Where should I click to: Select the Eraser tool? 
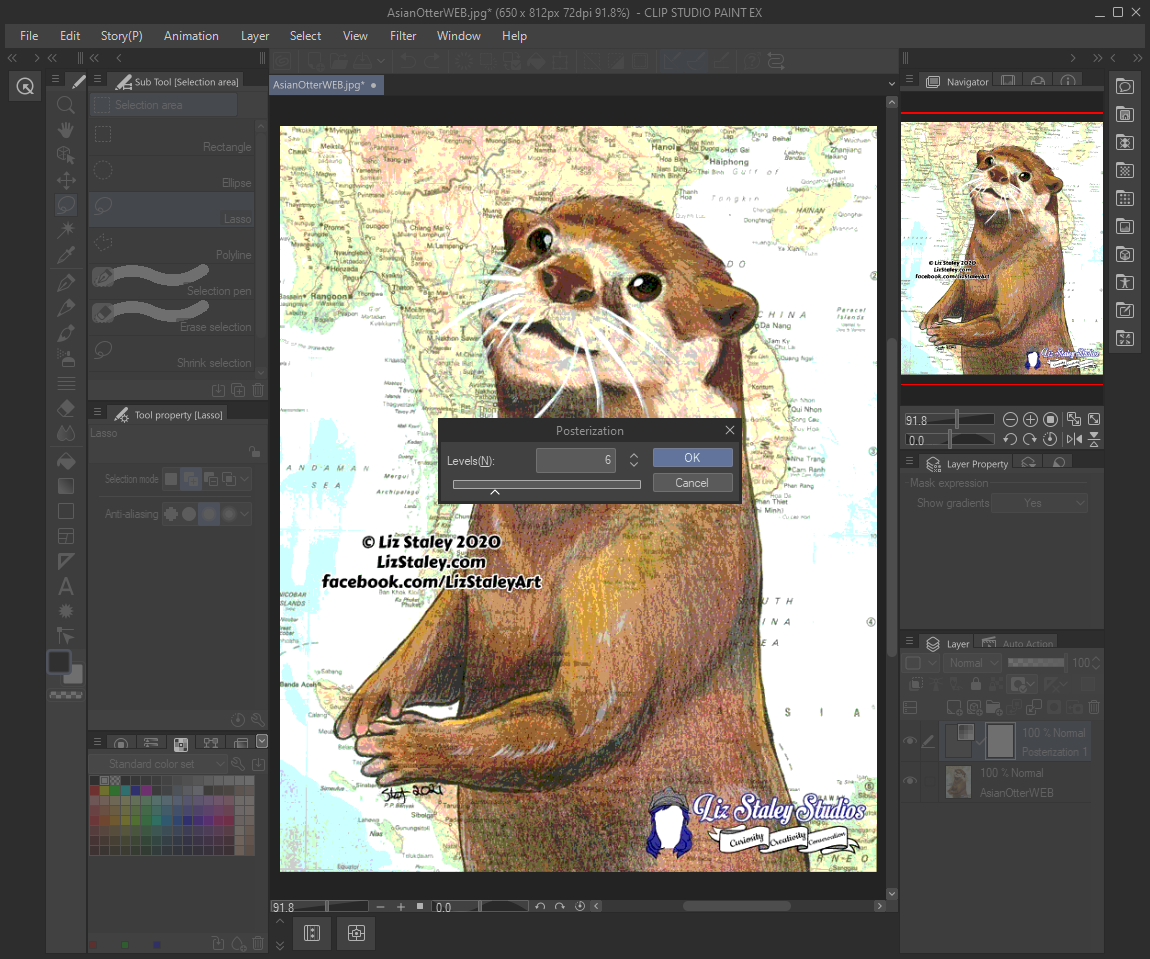(x=66, y=408)
